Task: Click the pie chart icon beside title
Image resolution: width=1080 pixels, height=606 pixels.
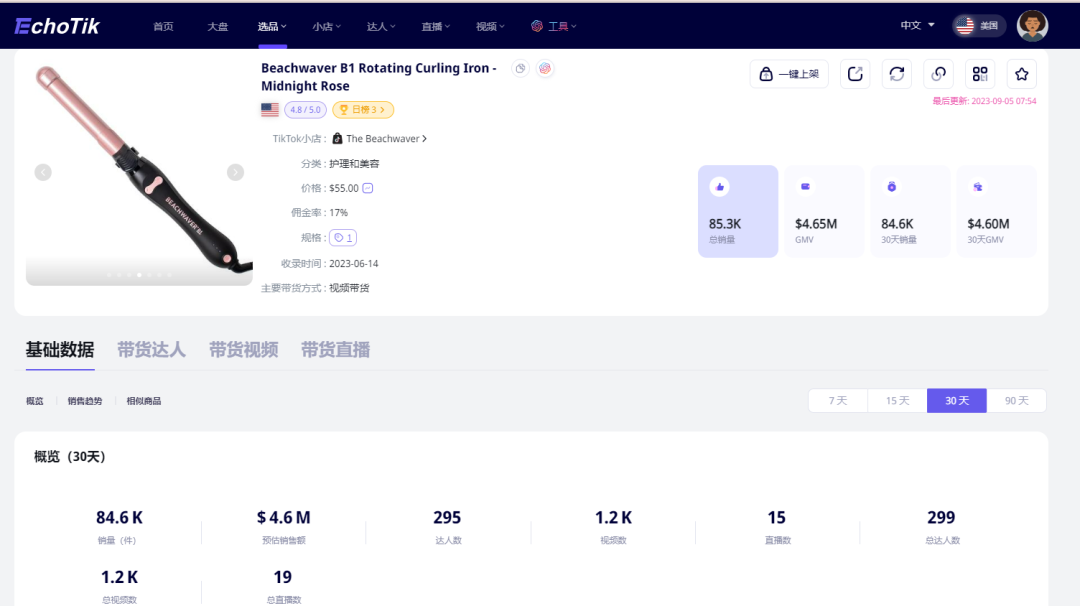Action: tap(520, 69)
